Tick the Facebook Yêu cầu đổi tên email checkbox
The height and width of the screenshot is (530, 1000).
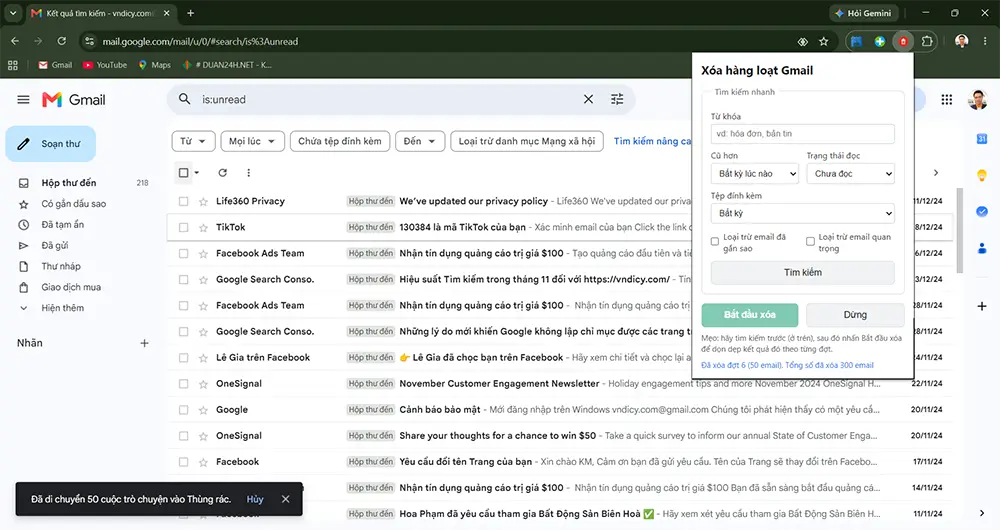pos(184,462)
